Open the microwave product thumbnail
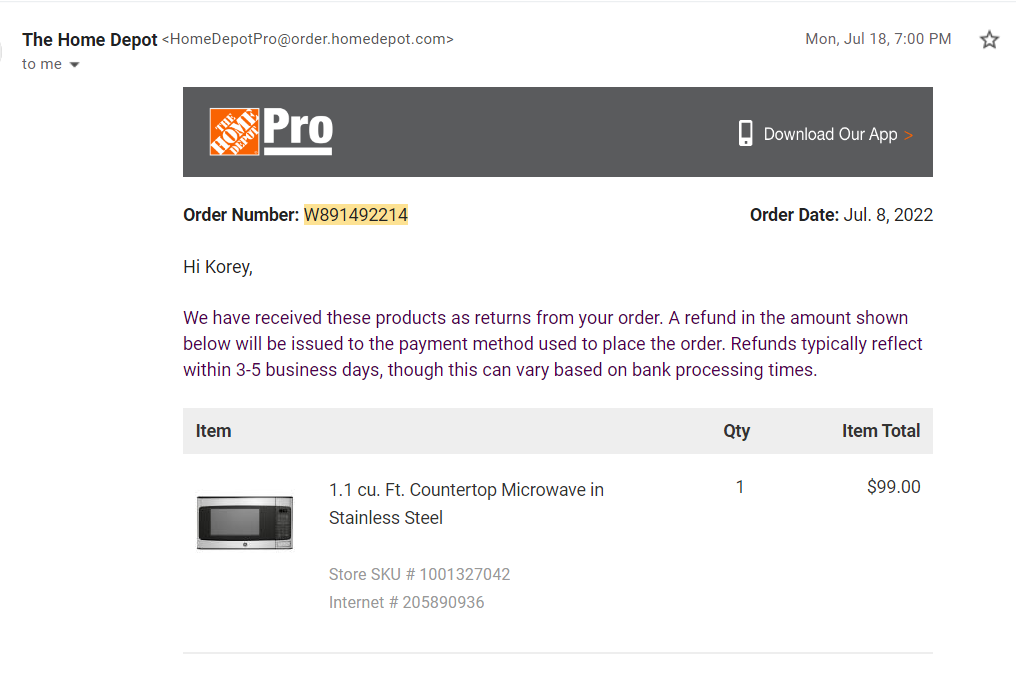This screenshot has height=675, width=1016. [245, 523]
